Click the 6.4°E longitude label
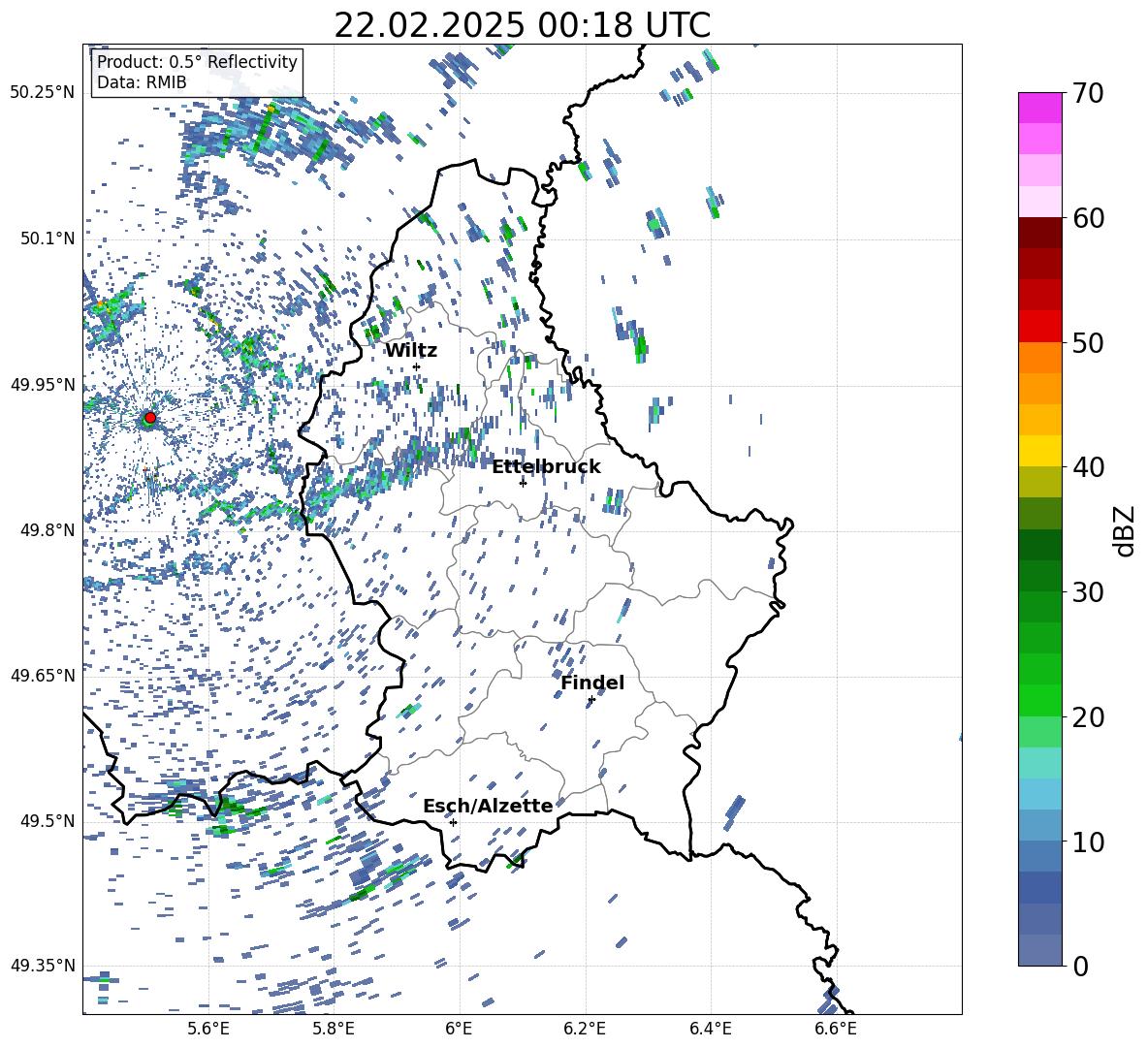The height and width of the screenshot is (1048, 1148). click(x=710, y=1030)
